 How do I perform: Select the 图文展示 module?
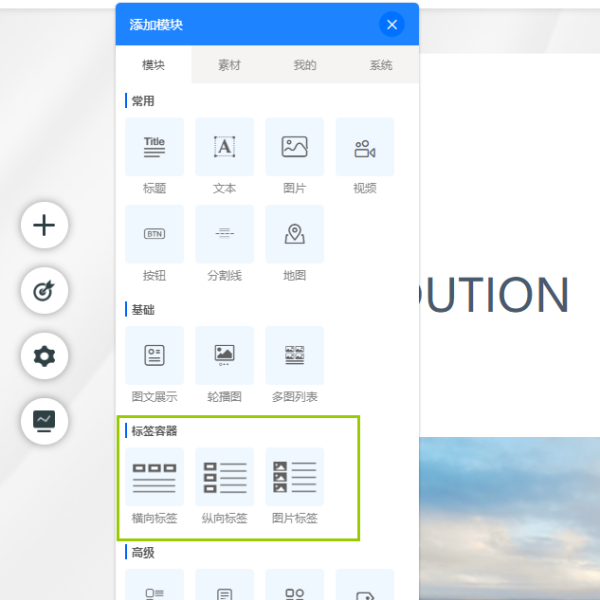pyautogui.click(x=154, y=355)
